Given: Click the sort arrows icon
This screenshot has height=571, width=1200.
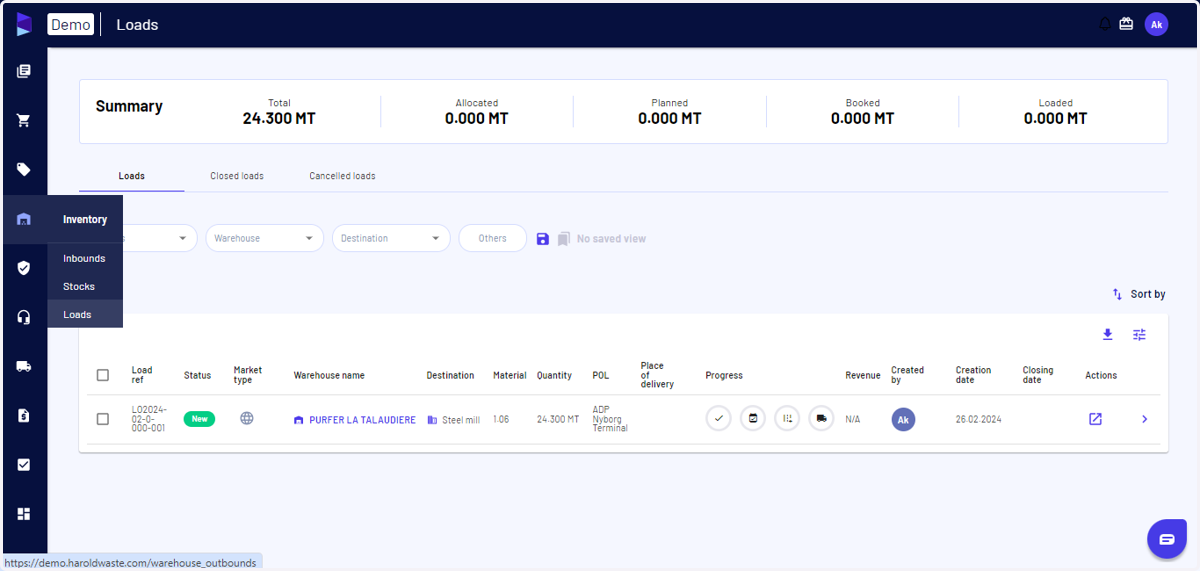Looking at the screenshot, I should [x=1117, y=294].
